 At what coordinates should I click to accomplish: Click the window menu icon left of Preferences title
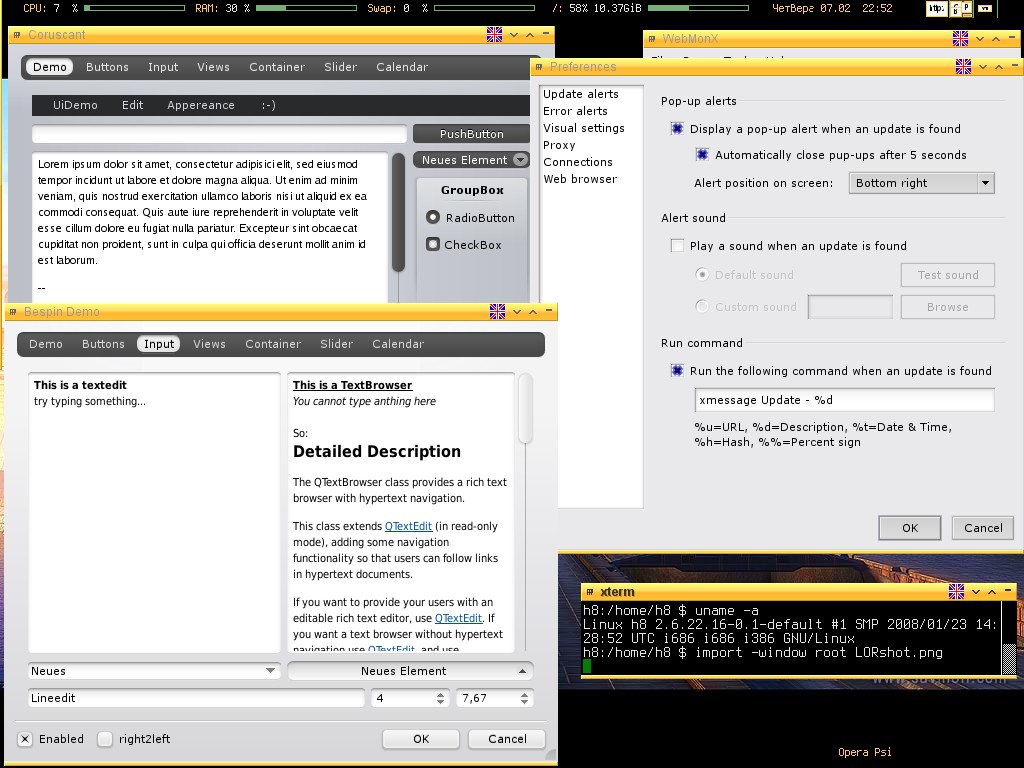tap(539, 67)
